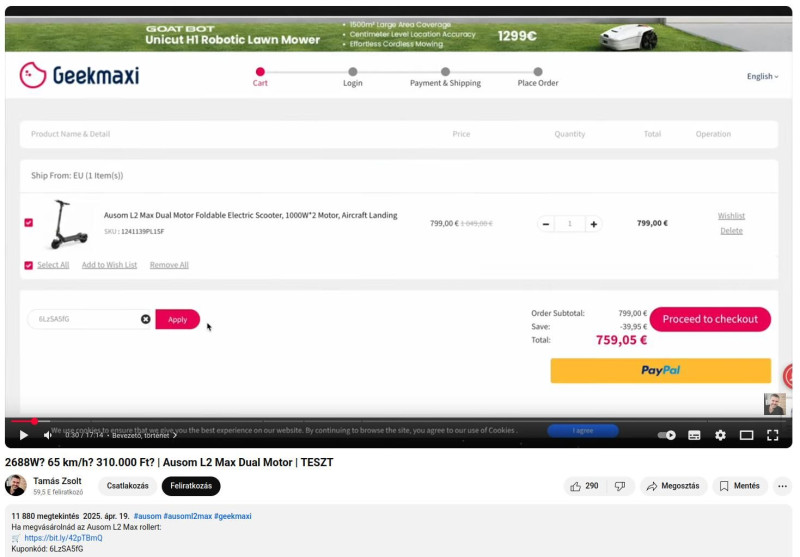Open Ausom L2 Max product title

[251, 215]
